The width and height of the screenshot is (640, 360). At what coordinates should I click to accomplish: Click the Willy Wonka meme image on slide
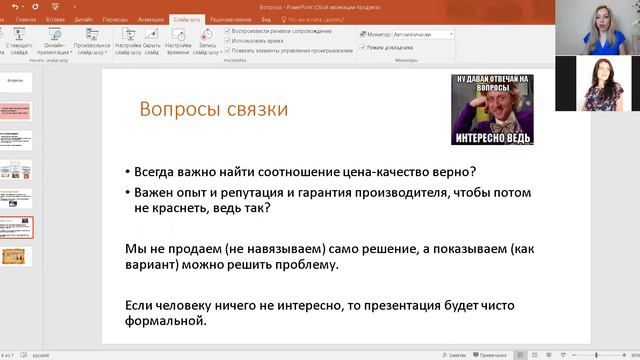[x=492, y=109]
